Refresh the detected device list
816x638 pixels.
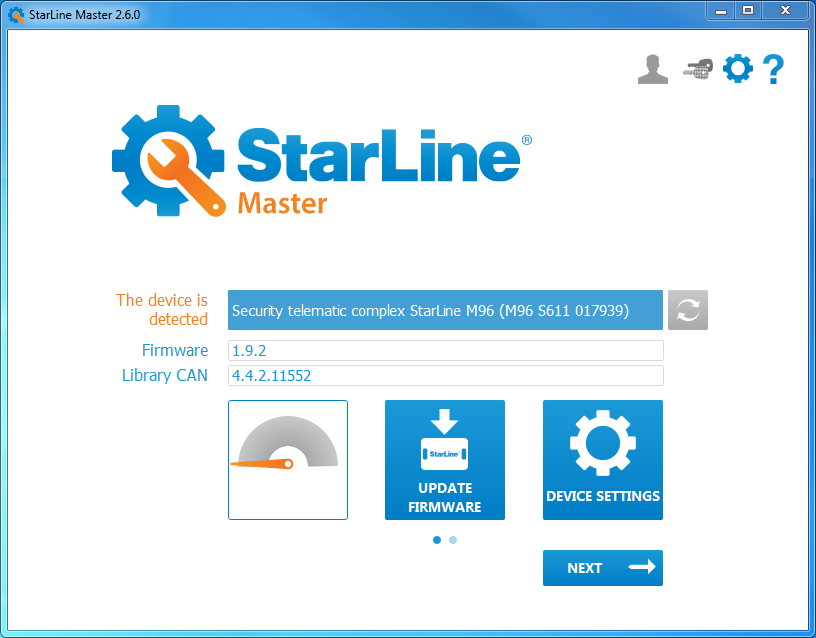(x=688, y=310)
